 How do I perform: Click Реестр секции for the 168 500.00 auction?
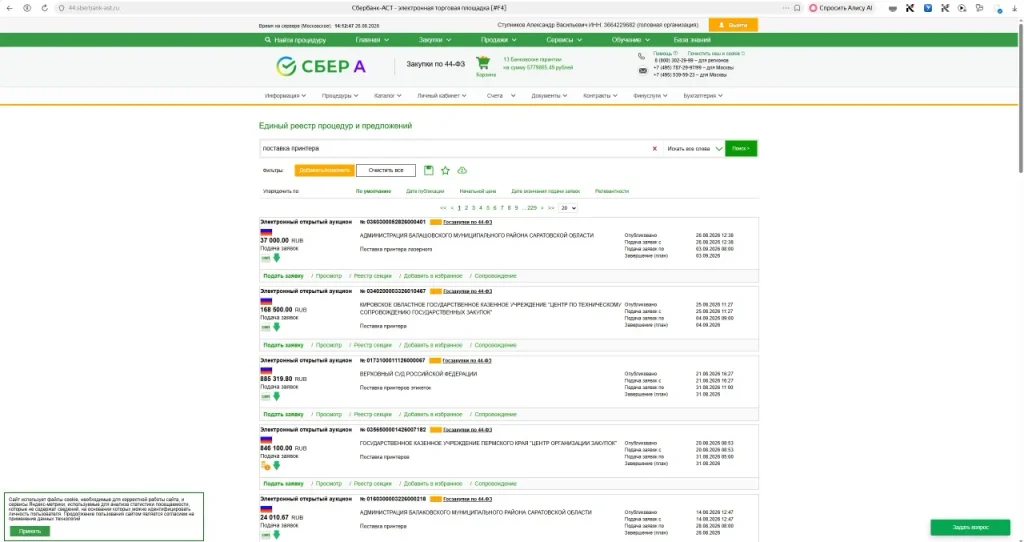pyautogui.click(x=372, y=345)
